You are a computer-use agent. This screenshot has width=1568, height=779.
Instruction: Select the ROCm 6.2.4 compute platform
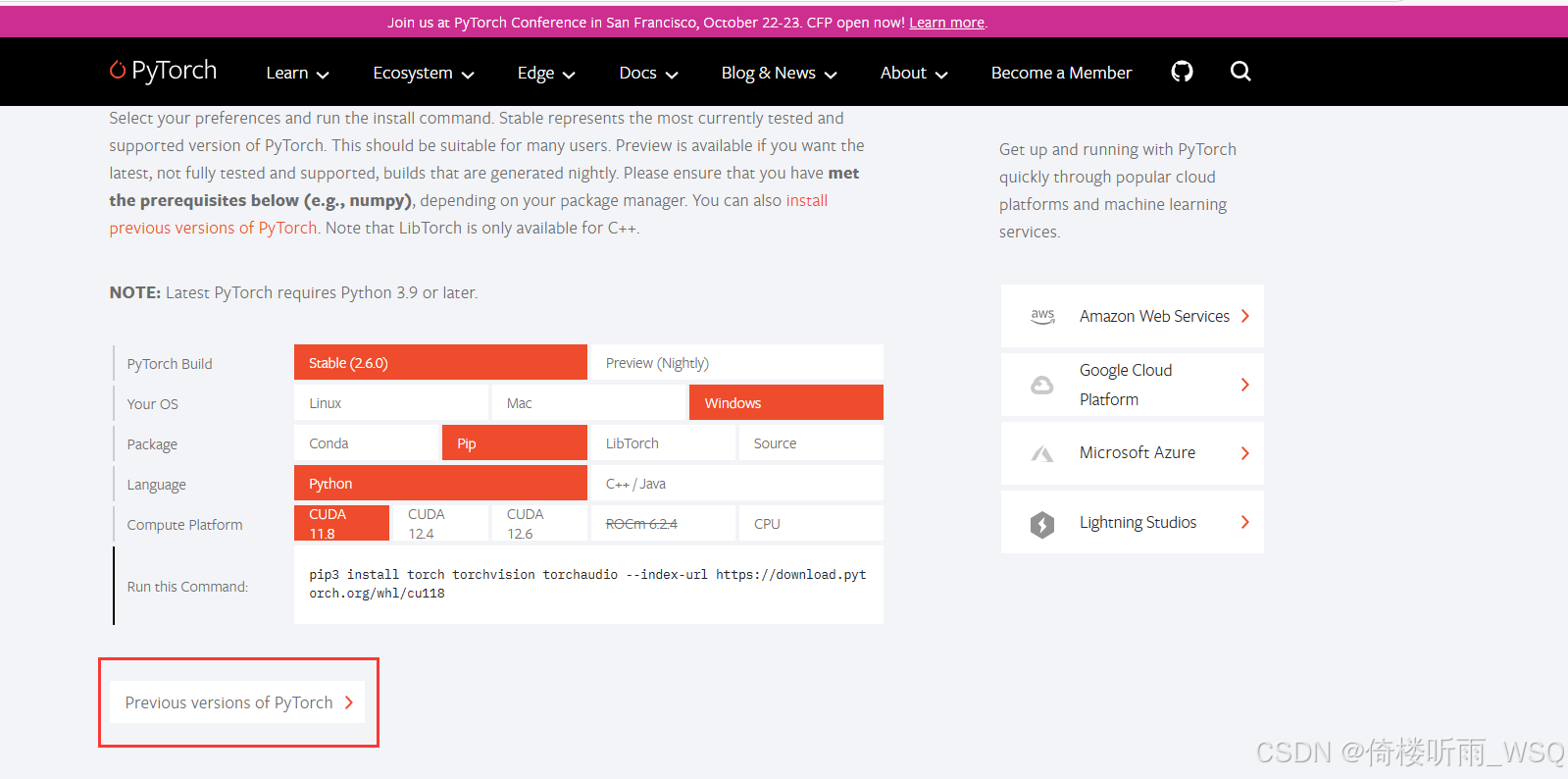[663, 523]
